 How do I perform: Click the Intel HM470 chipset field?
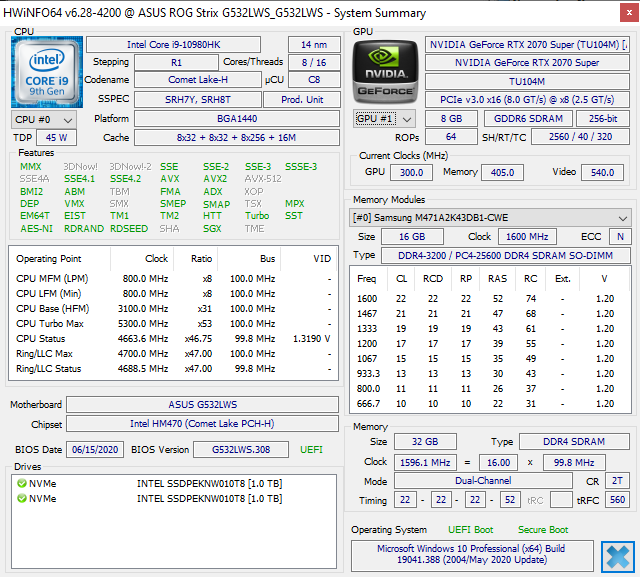point(202,424)
